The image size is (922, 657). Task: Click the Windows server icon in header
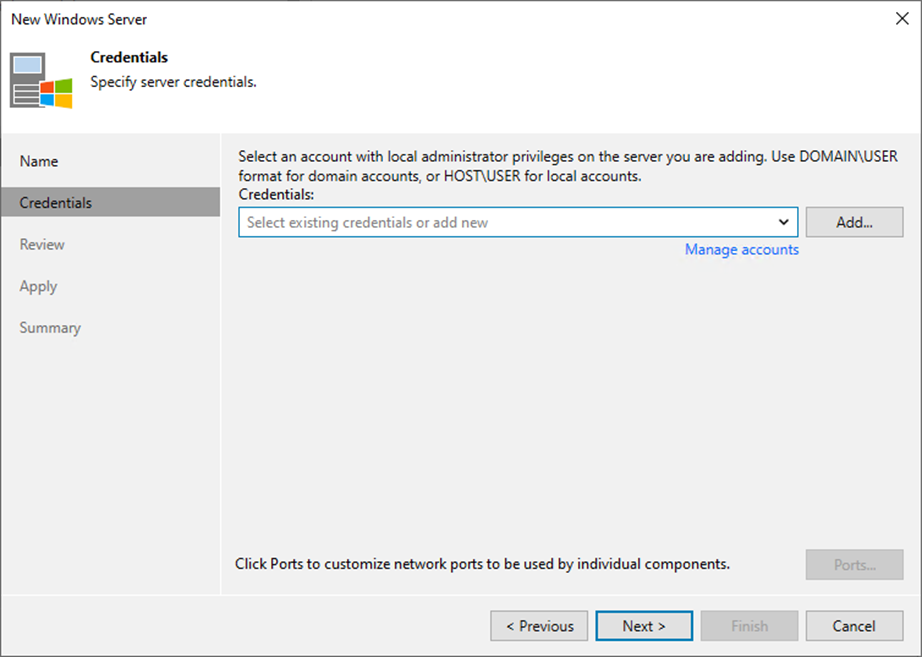coord(41,81)
